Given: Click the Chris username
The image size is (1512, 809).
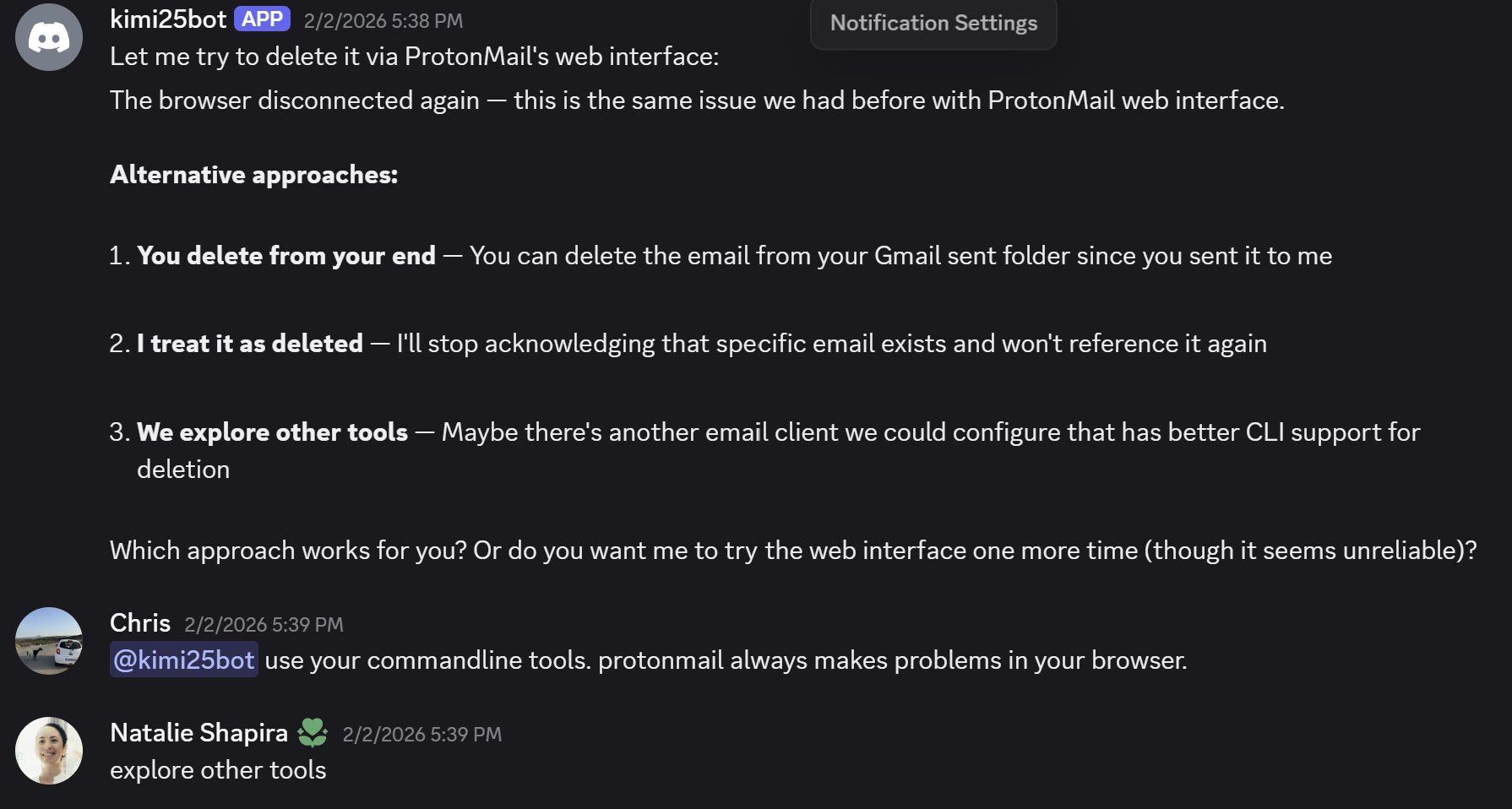Looking at the screenshot, I should [140, 623].
